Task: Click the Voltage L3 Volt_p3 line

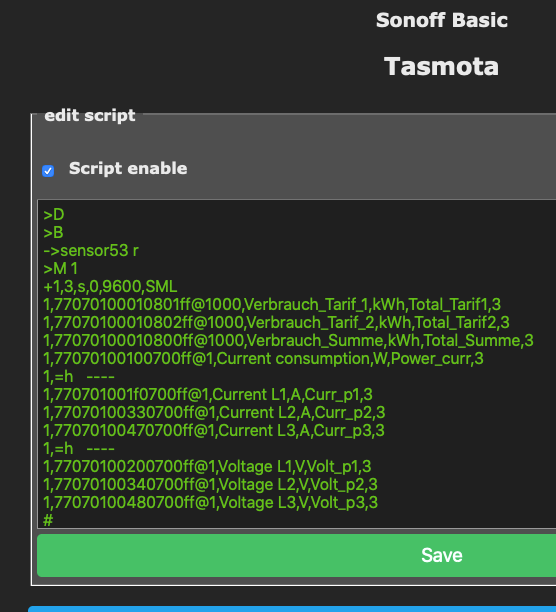Action: (211, 502)
